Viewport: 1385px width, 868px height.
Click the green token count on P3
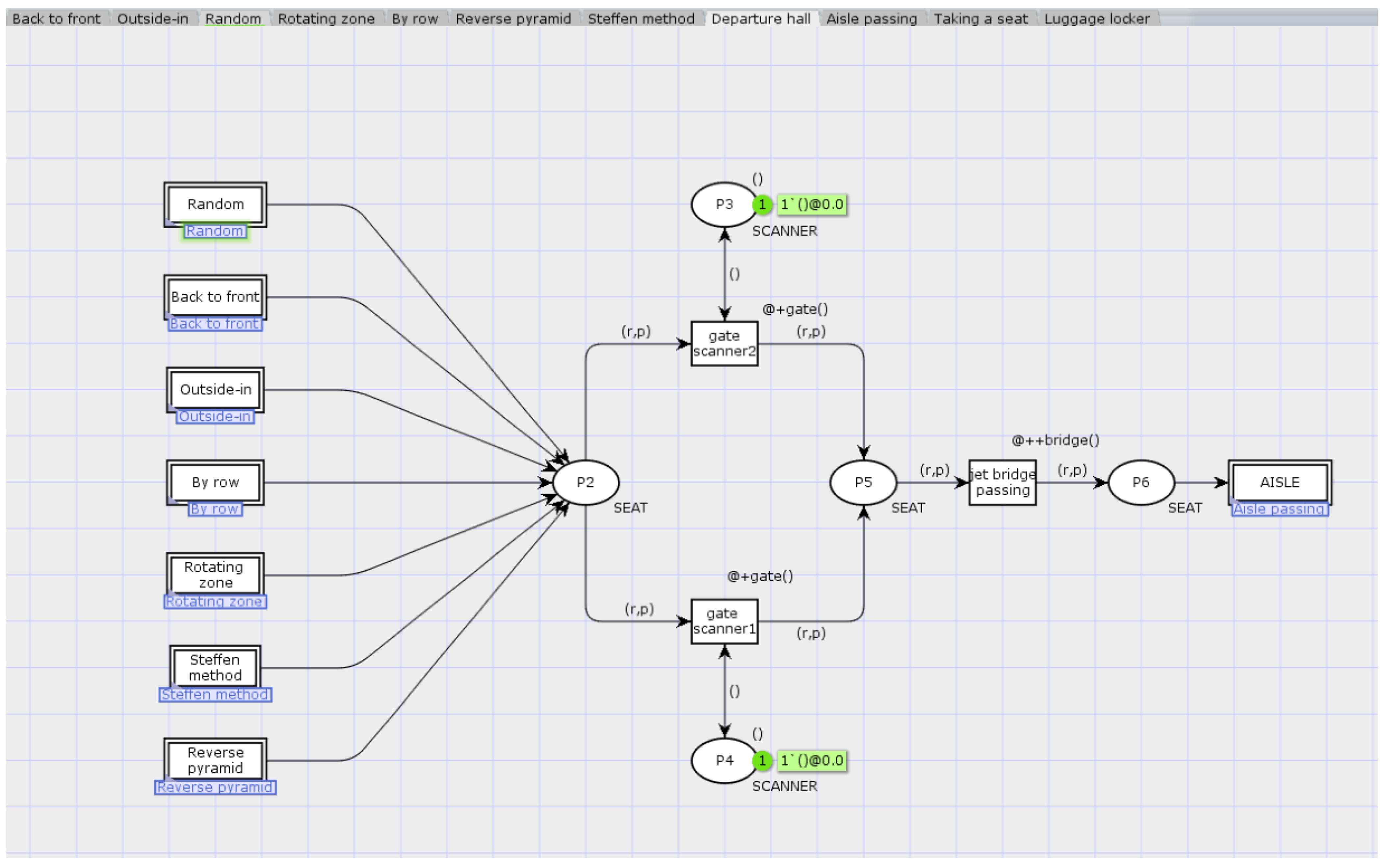(762, 204)
